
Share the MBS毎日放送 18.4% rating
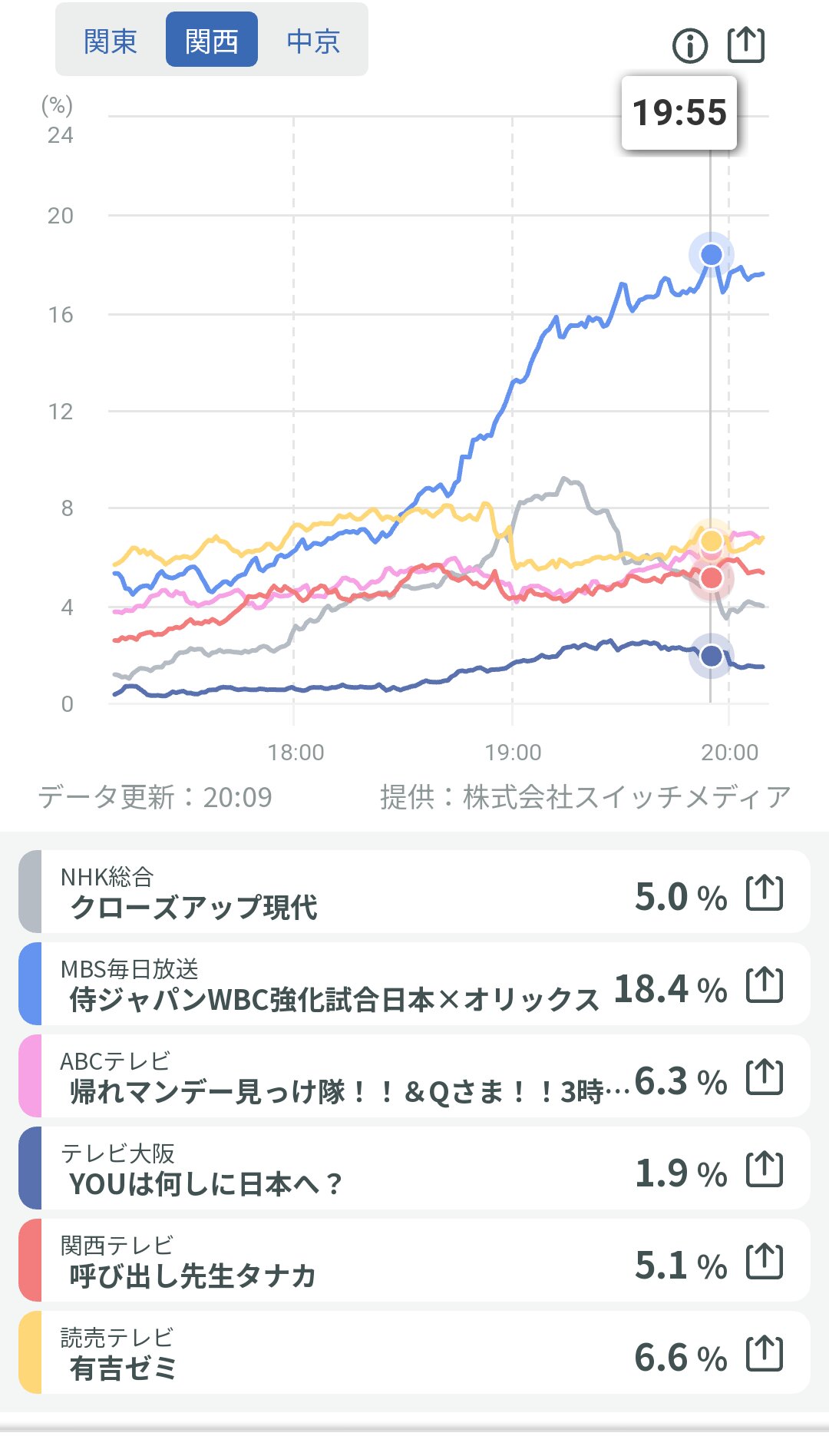765,986
